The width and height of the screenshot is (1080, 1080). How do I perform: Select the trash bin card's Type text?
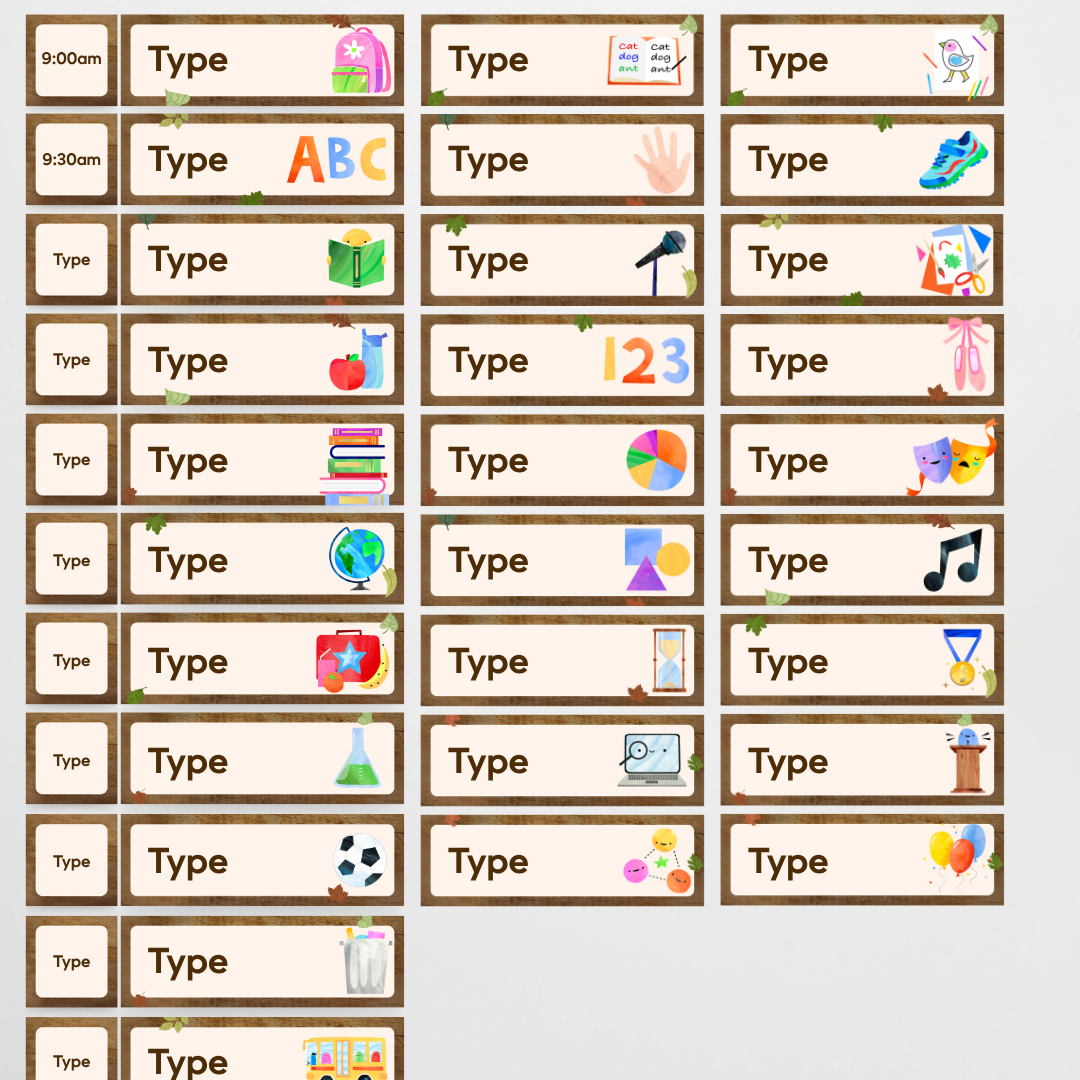tap(188, 962)
